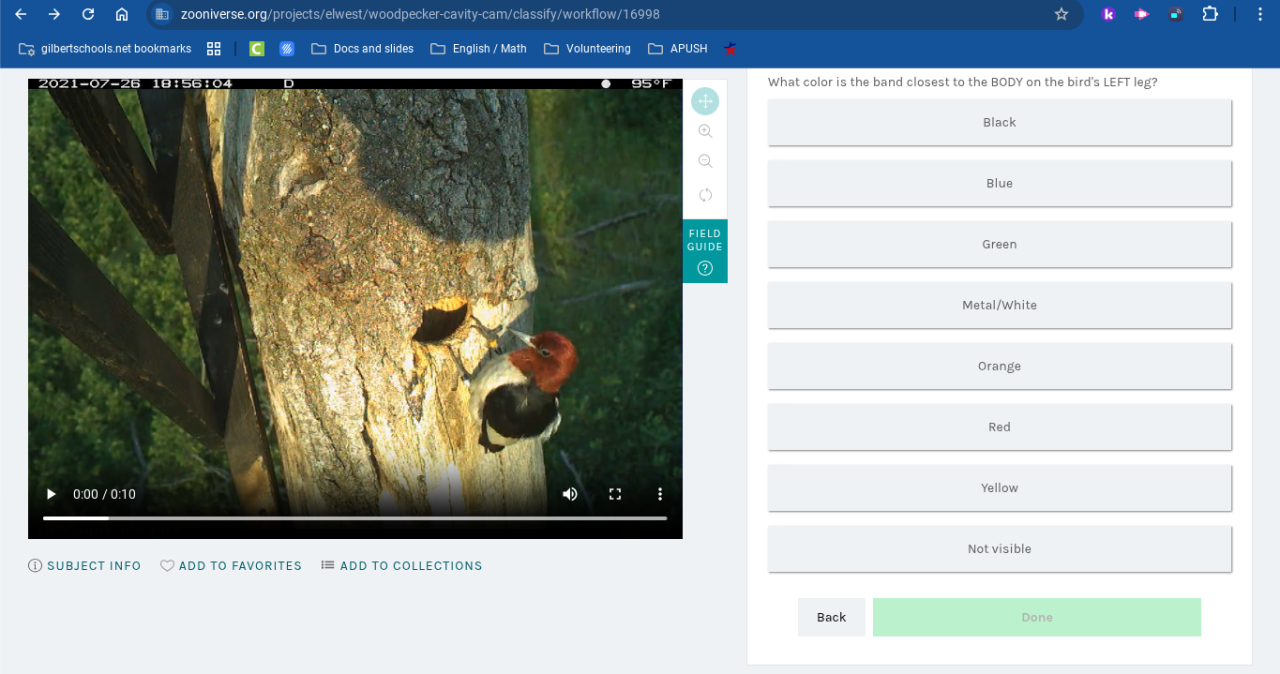Zoom out on the subject image
Screen dimensions: 1280x674
pos(705,162)
